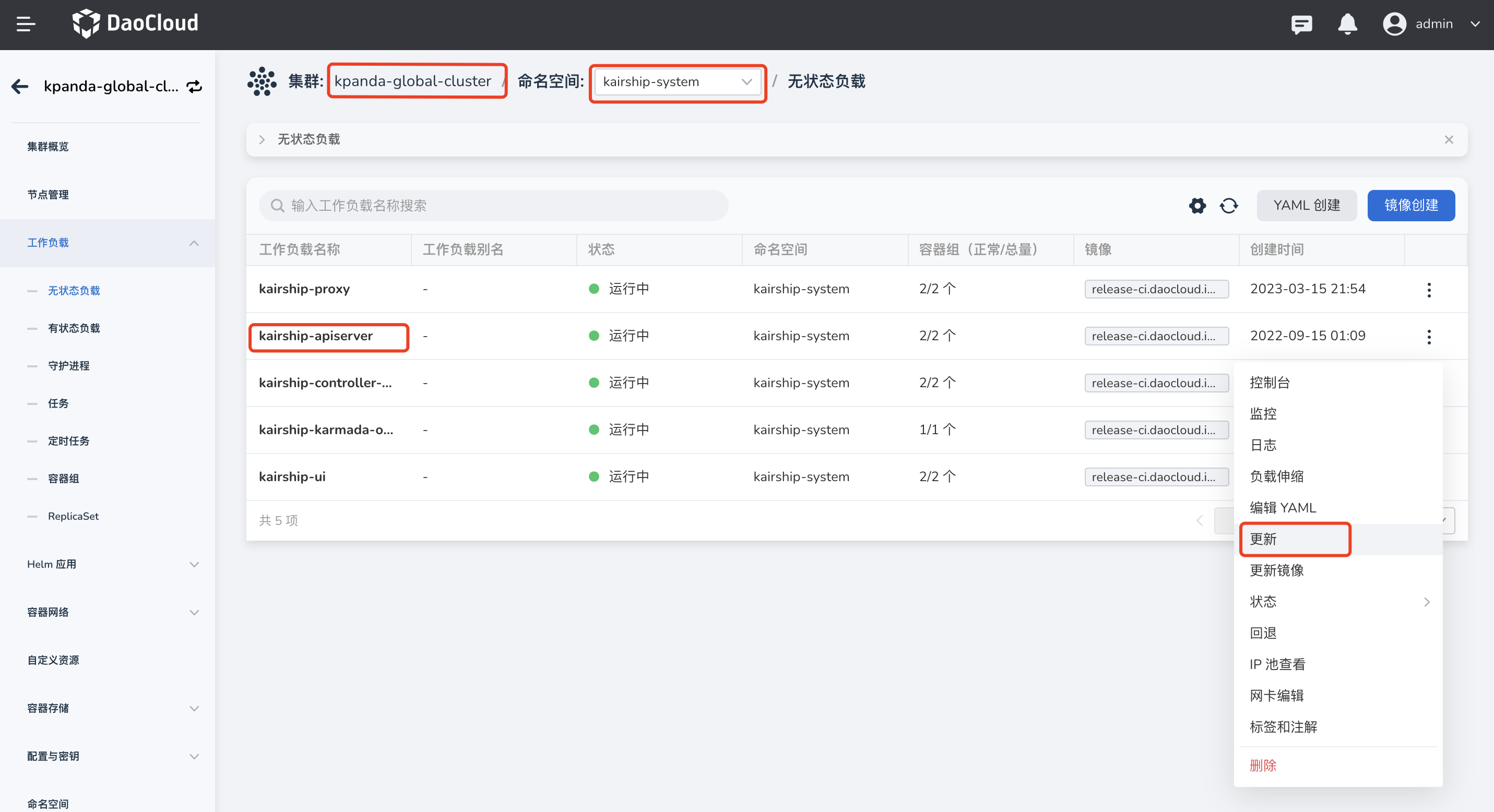Expand the 状态 submenu

click(x=1337, y=602)
